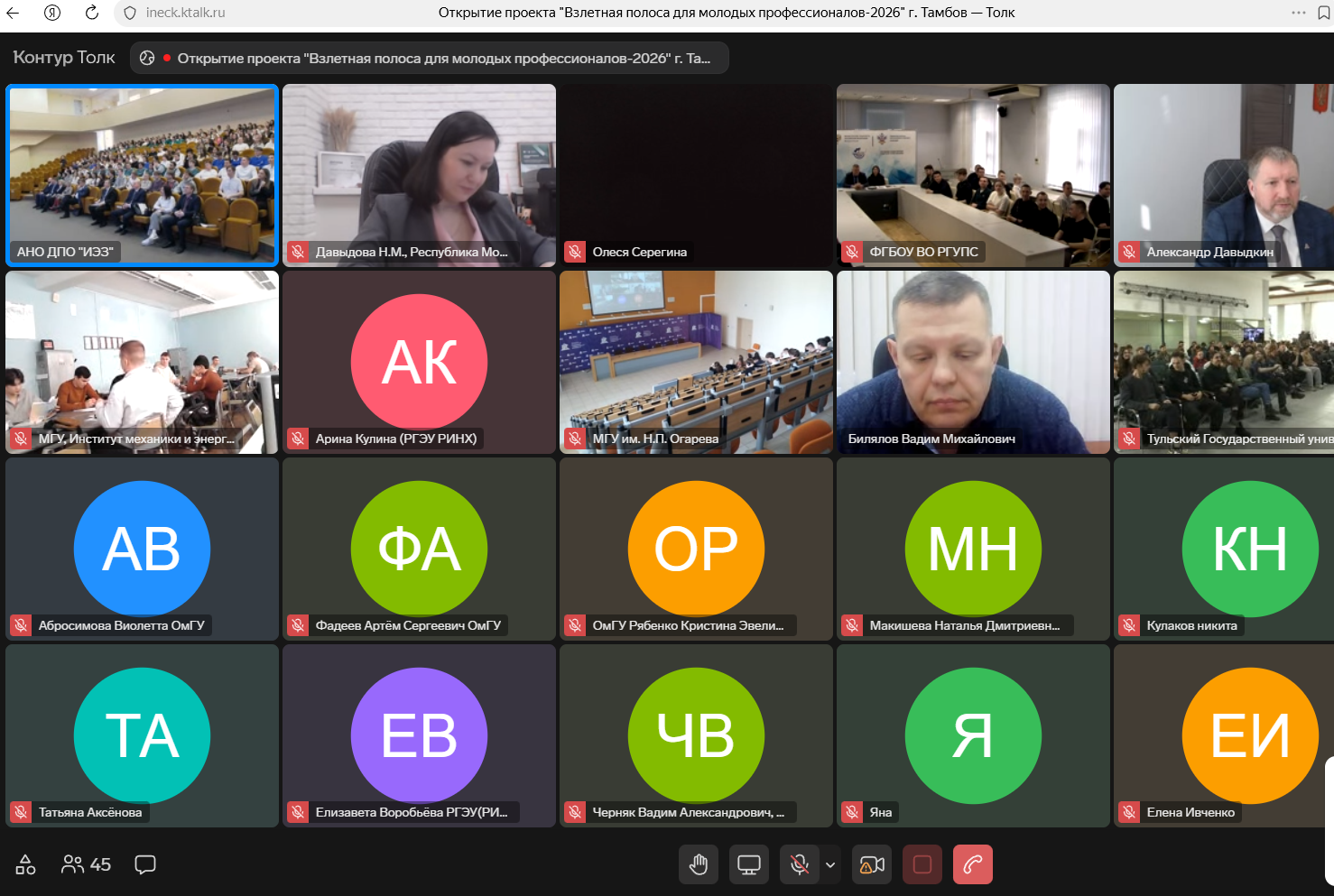Screen dimensions: 1334x896
Task: Expand microphone settings dropdown arrow
Action: (x=830, y=864)
